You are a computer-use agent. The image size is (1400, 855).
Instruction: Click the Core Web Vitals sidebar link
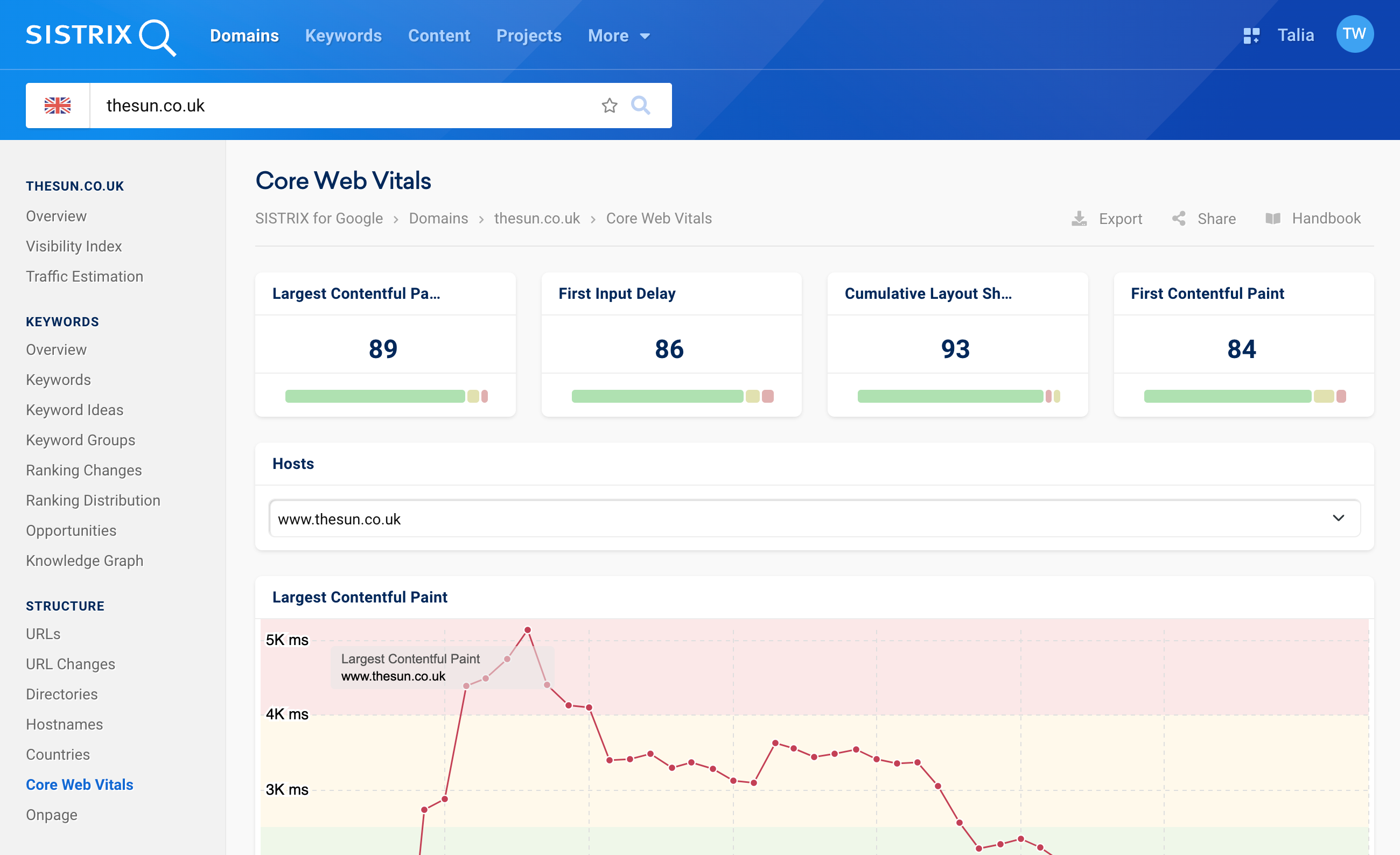coord(79,784)
